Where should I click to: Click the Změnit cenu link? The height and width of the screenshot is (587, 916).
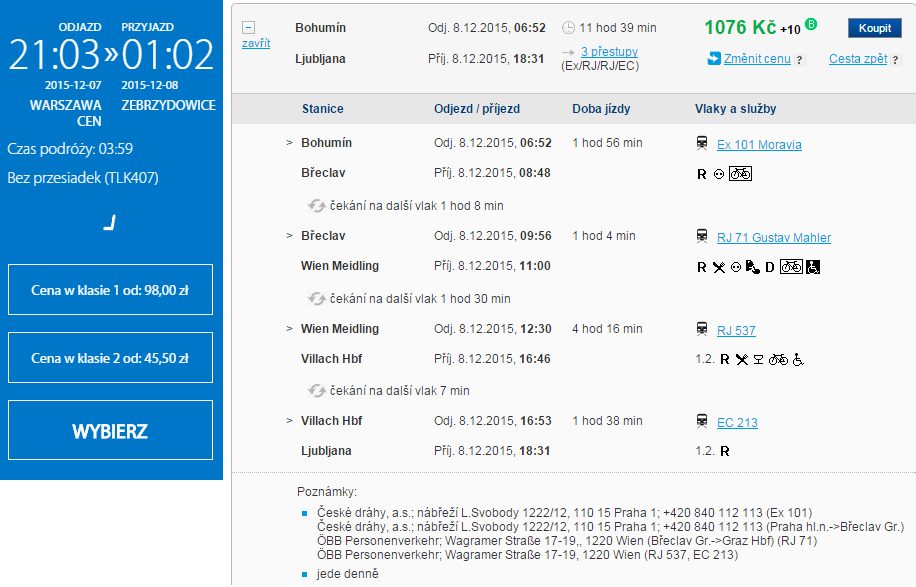pyautogui.click(x=757, y=58)
